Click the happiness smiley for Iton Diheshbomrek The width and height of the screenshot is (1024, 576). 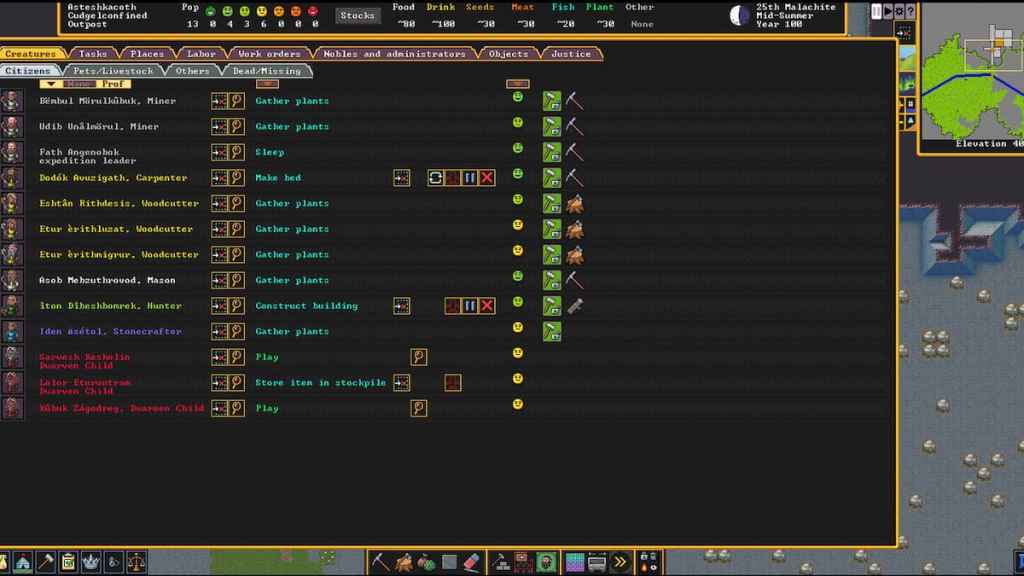point(518,305)
